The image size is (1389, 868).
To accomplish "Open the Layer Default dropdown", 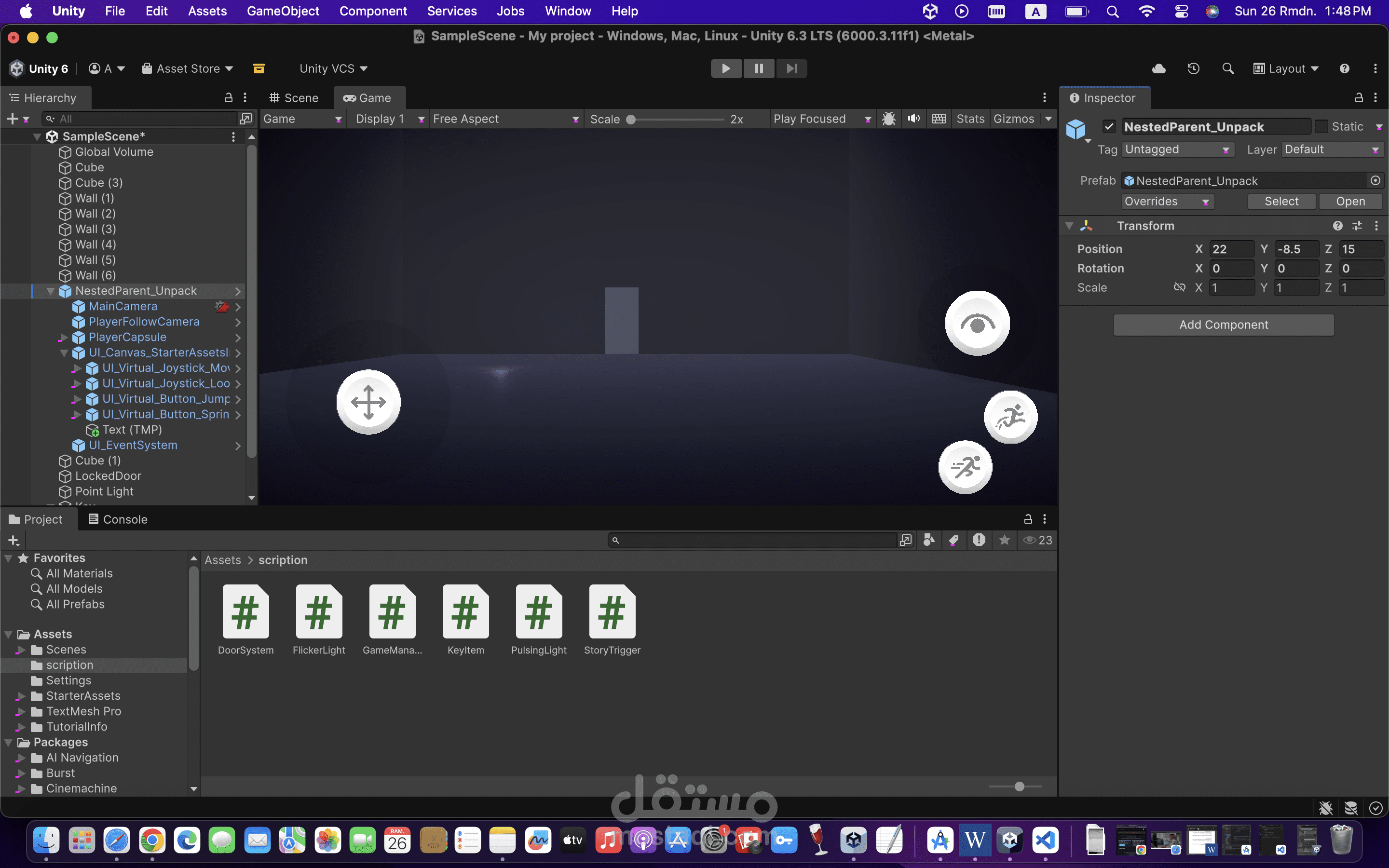I will click(x=1332, y=149).
